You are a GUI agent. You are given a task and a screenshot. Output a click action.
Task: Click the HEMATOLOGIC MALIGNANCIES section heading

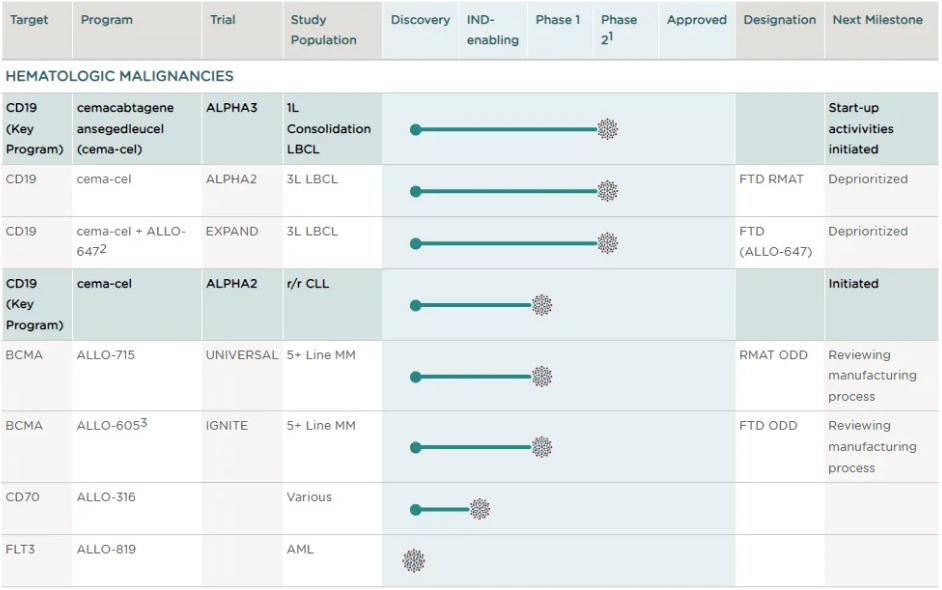(x=120, y=76)
